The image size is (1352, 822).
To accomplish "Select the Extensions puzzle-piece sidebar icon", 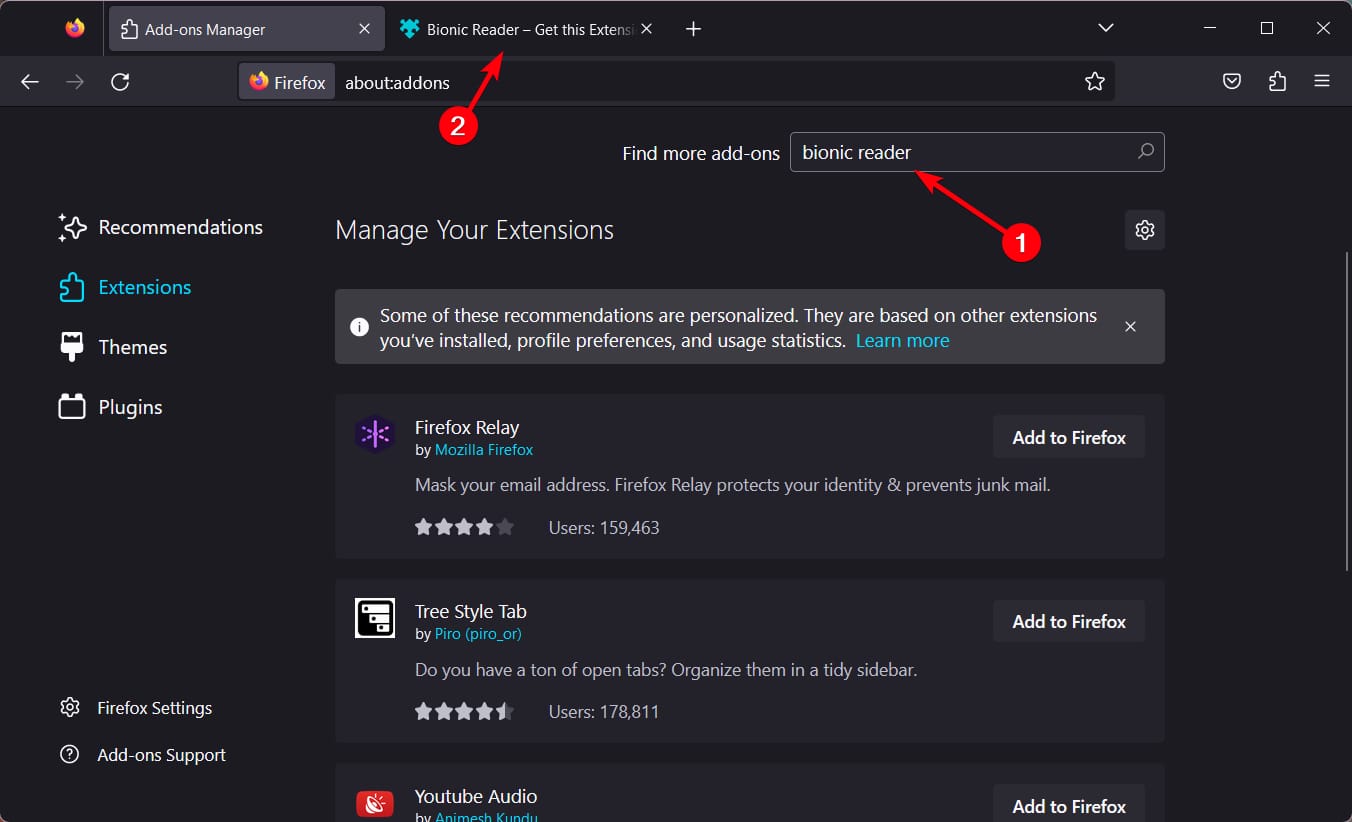I will pos(71,287).
